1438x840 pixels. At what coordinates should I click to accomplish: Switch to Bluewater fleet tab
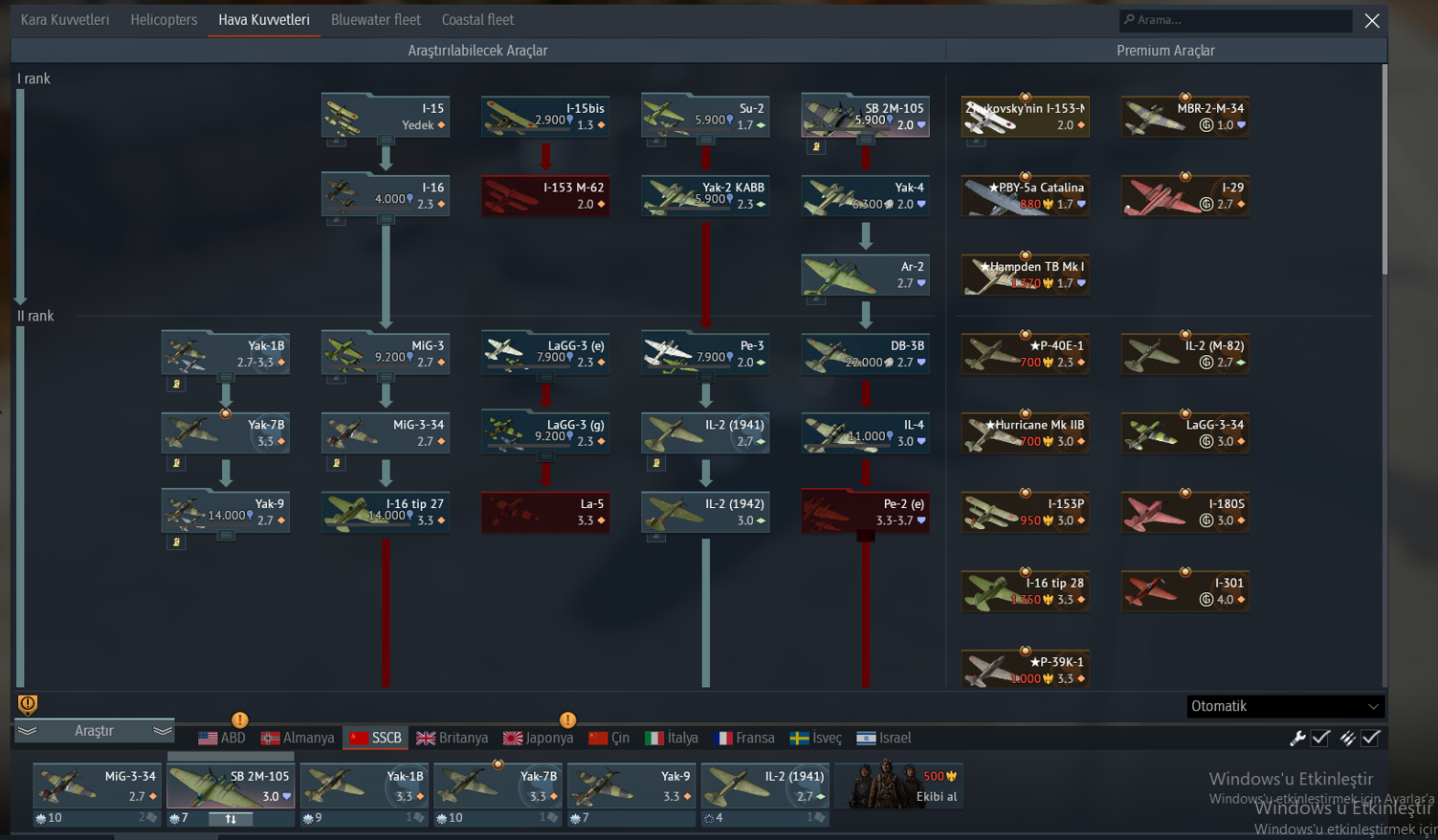point(376,19)
